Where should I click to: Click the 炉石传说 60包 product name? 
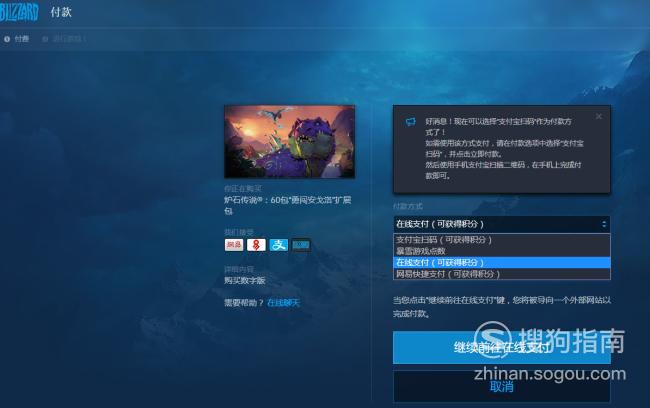(x=288, y=205)
